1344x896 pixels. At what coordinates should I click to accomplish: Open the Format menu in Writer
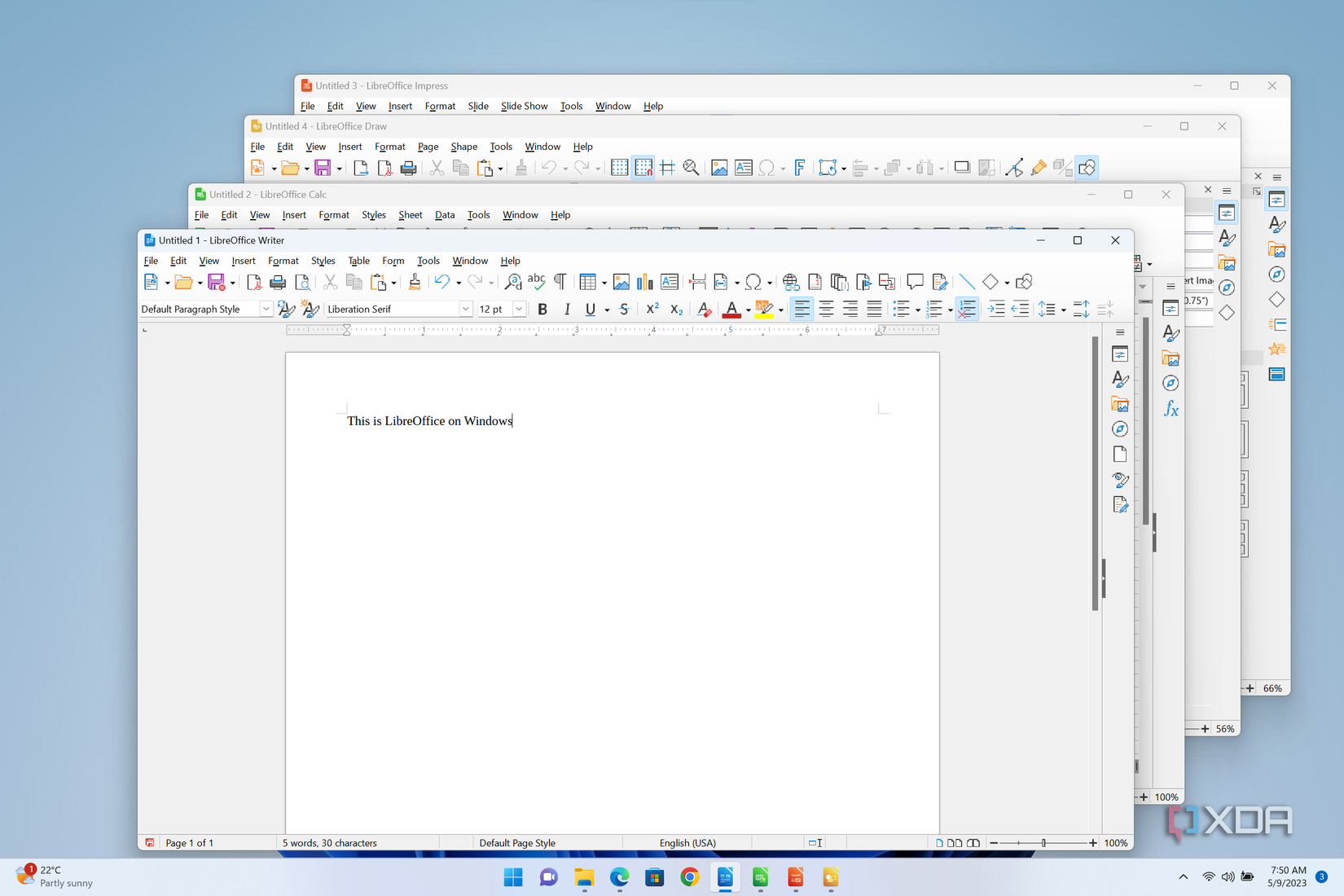[283, 261]
